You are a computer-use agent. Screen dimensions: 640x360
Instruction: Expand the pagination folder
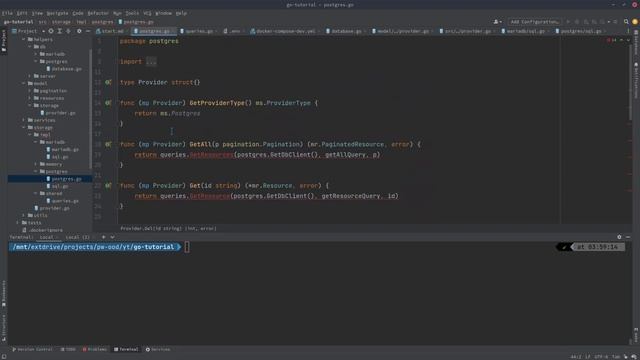tap(30, 91)
